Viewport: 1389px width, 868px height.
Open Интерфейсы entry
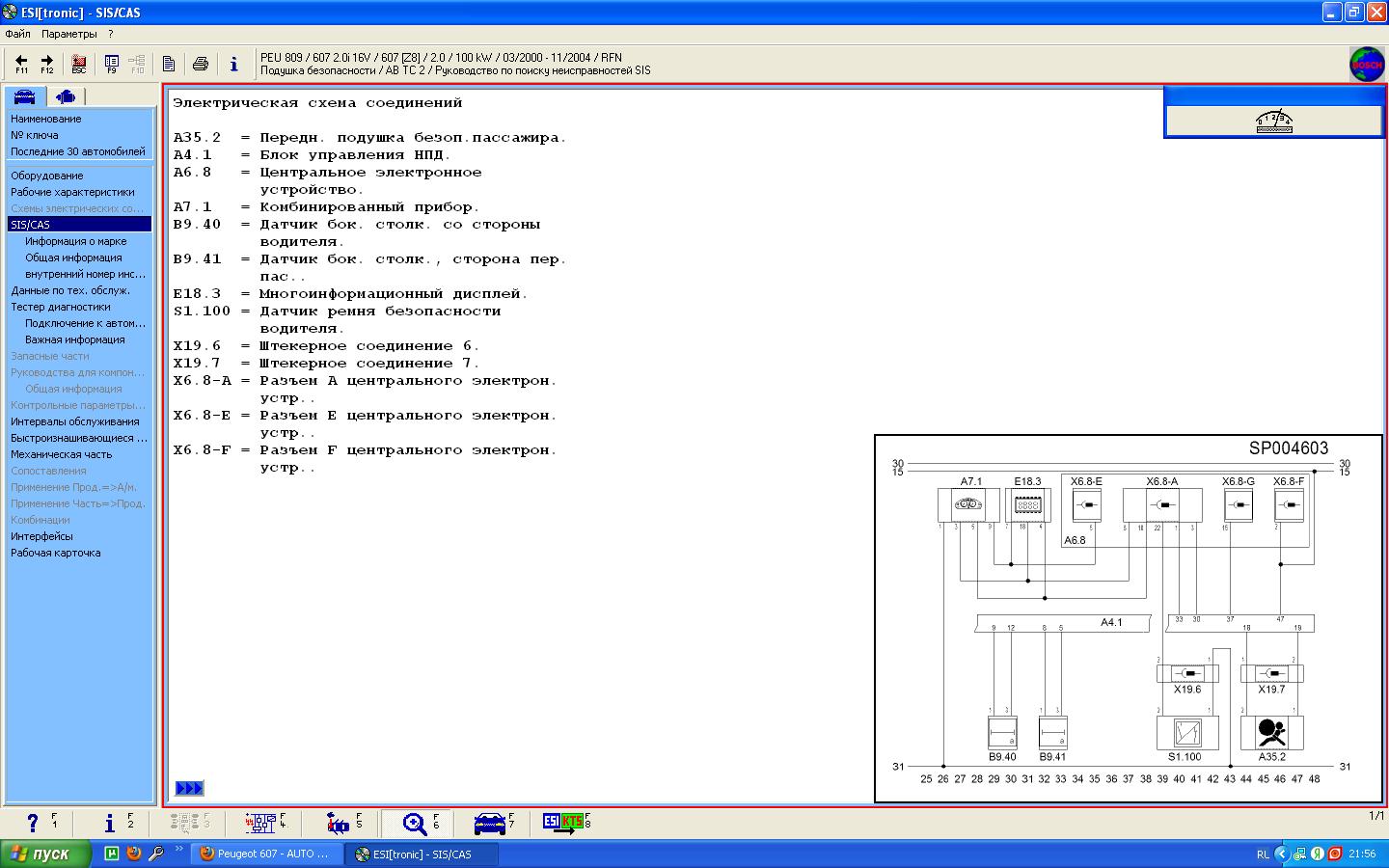pyautogui.click(x=41, y=536)
